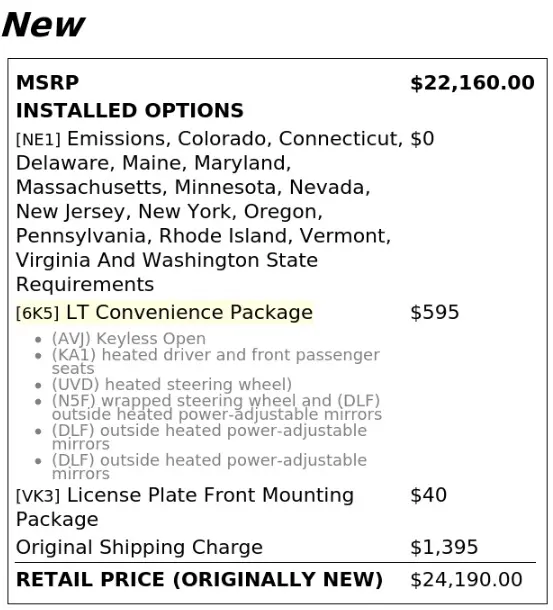The image size is (553, 610).
Task: Click the Original Shipping Charge label
Action: [139, 548]
